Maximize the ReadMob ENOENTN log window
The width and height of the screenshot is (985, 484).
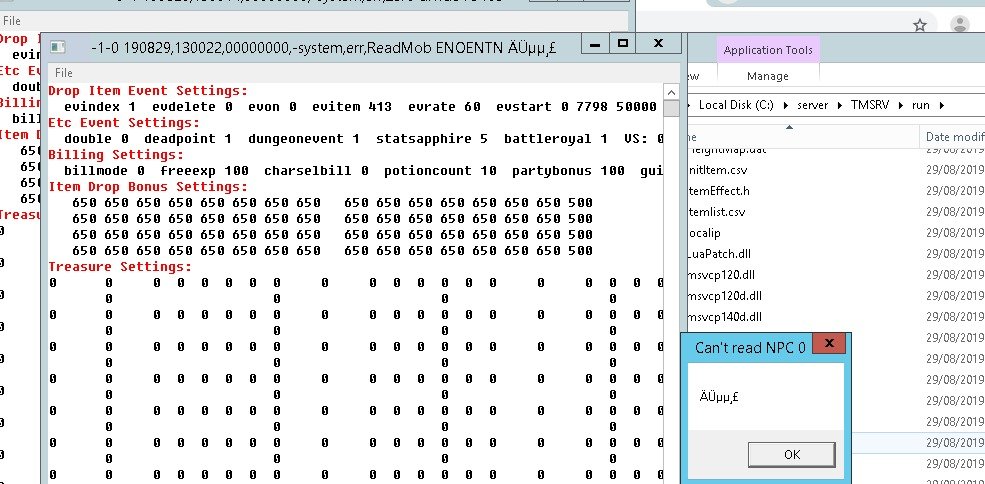[x=622, y=44]
